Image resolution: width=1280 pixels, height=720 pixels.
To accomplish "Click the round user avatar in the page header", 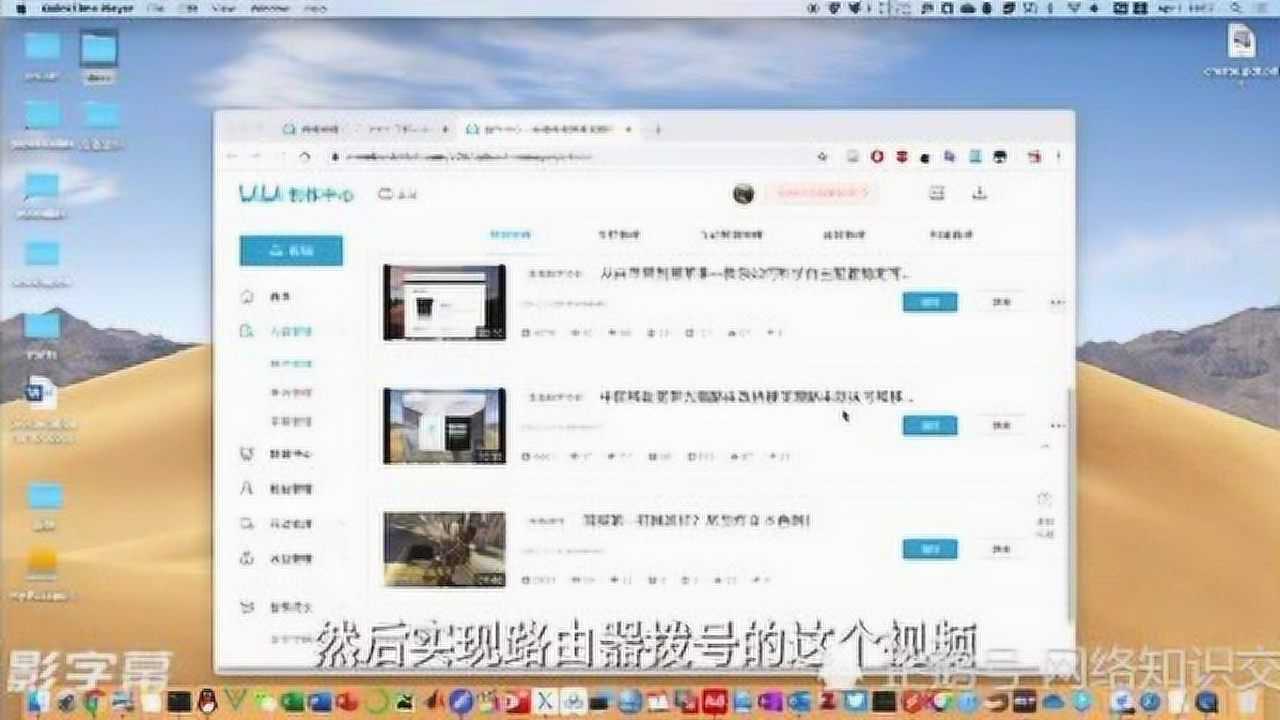I will click(x=743, y=194).
